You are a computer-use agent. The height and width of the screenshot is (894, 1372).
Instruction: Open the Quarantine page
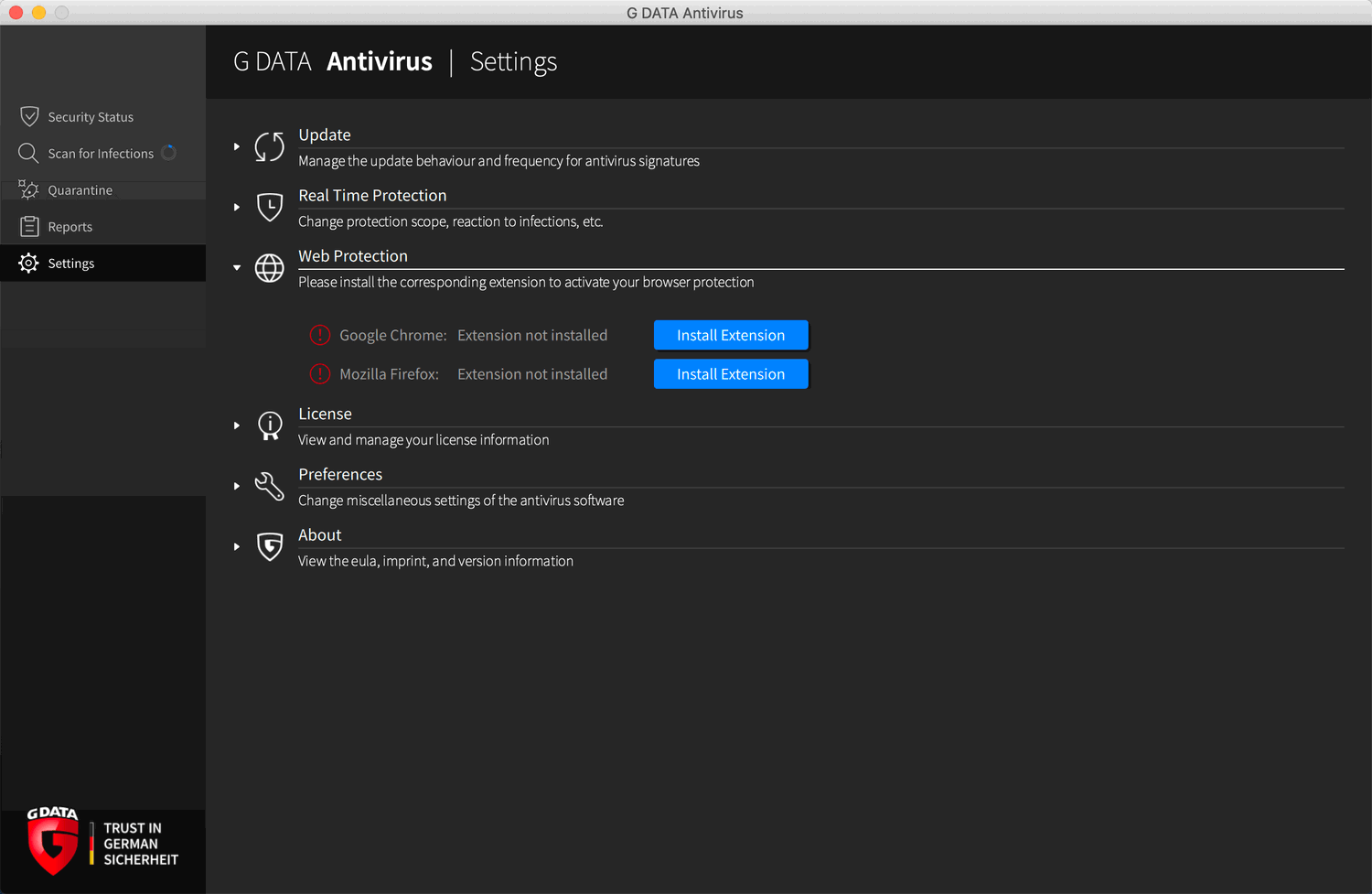coord(80,190)
